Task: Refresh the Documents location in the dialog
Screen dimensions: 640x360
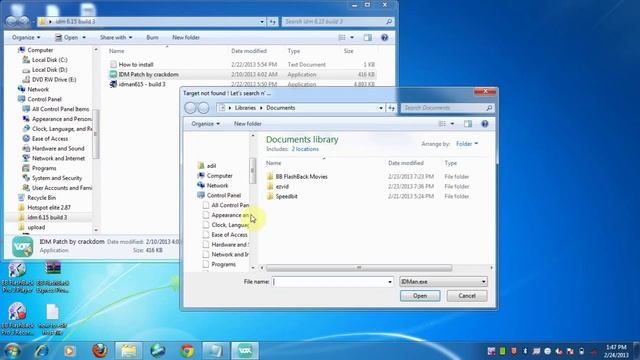Action: point(391,108)
